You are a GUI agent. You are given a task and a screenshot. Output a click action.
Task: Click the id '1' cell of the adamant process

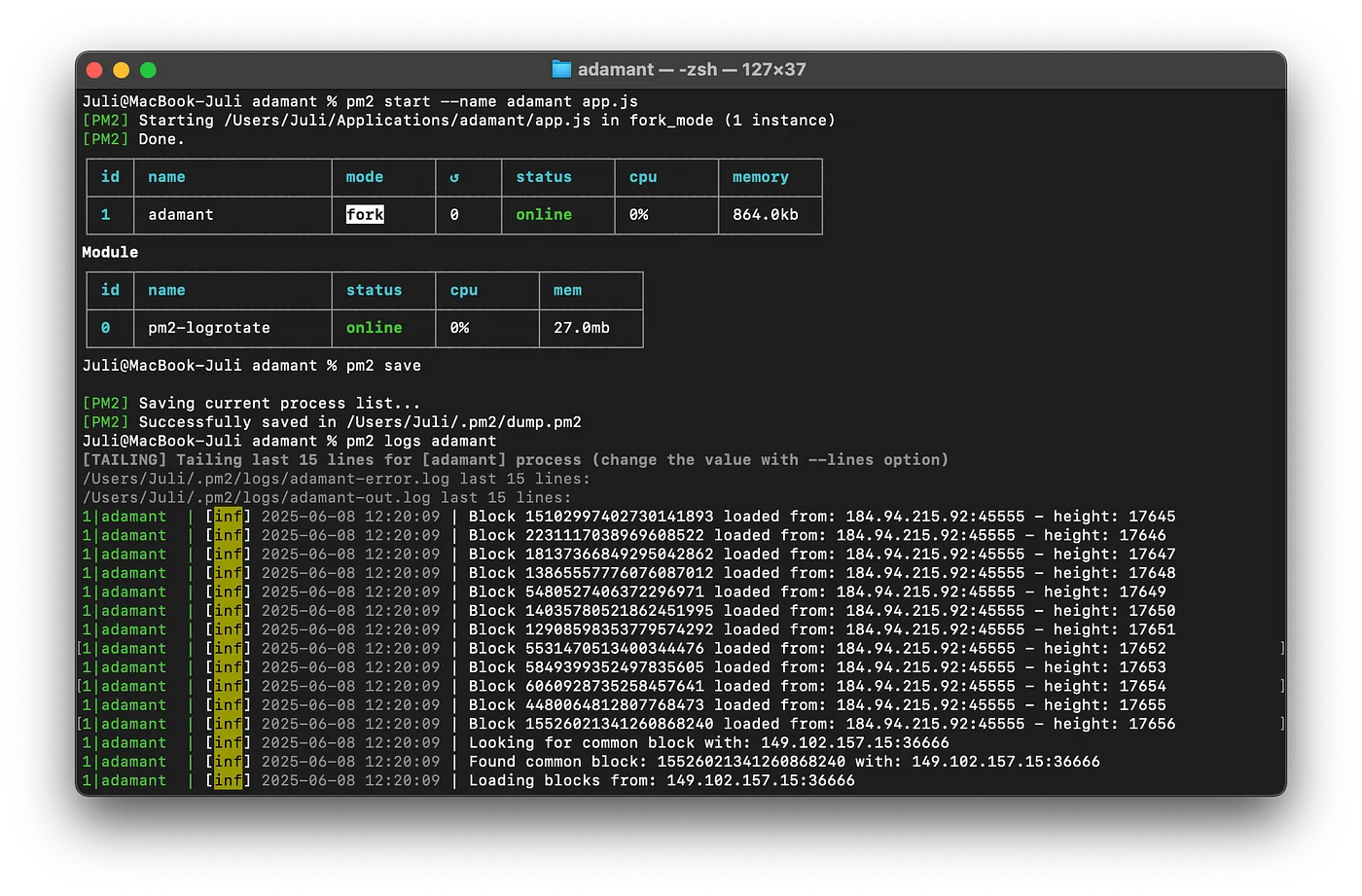point(105,214)
